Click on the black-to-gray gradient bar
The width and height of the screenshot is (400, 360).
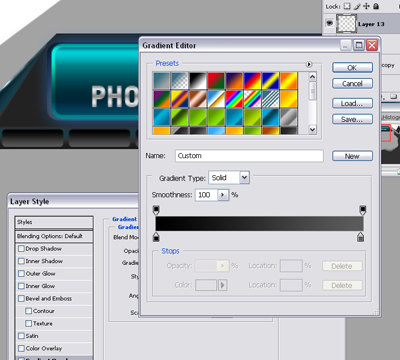click(259, 223)
